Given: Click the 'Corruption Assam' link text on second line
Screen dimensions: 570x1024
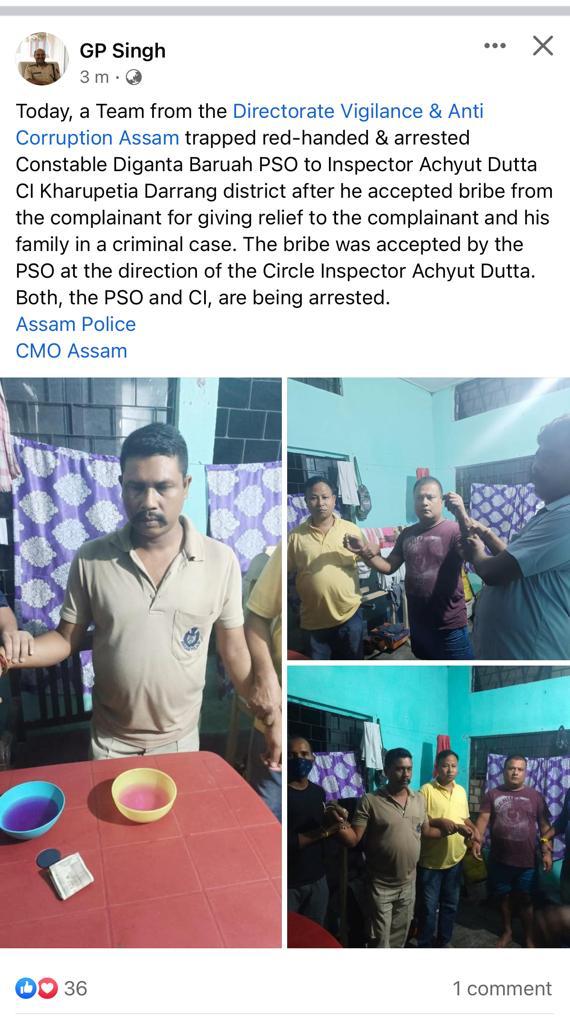Looking at the screenshot, I should [97, 138].
